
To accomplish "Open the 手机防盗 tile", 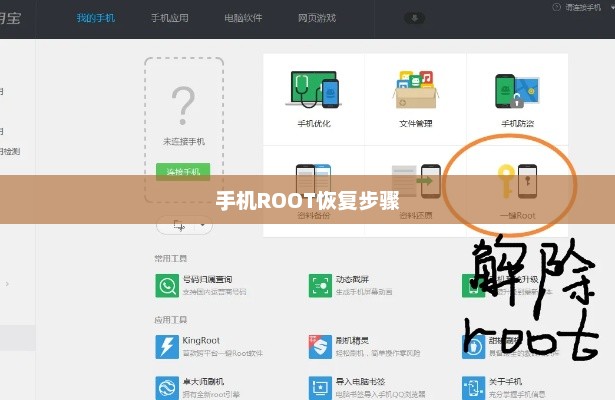I will (517, 100).
